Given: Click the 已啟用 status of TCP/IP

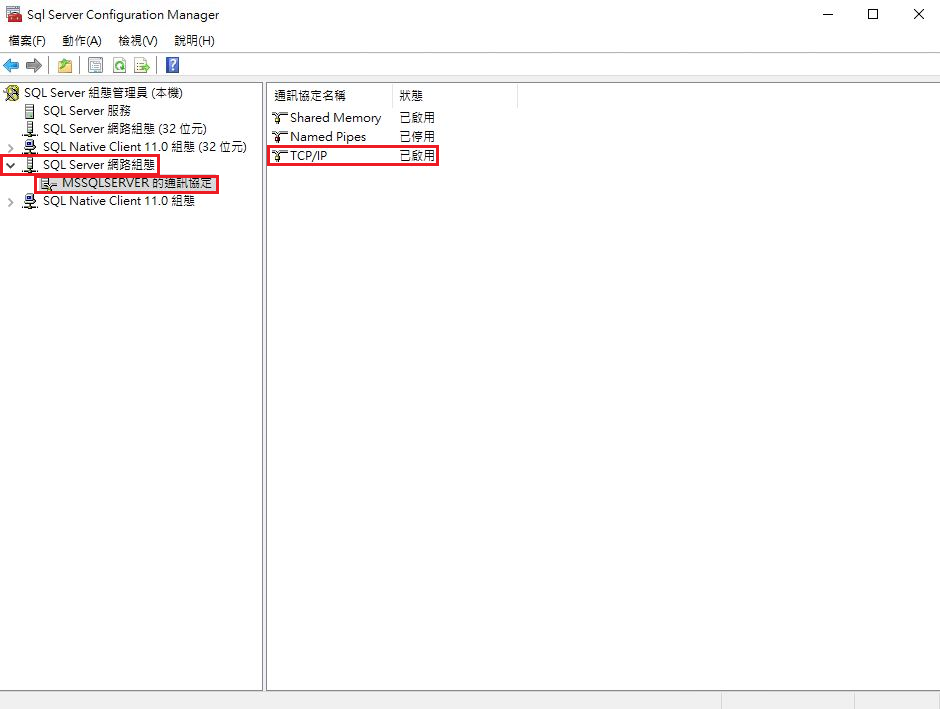Looking at the screenshot, I should point(417,156).
